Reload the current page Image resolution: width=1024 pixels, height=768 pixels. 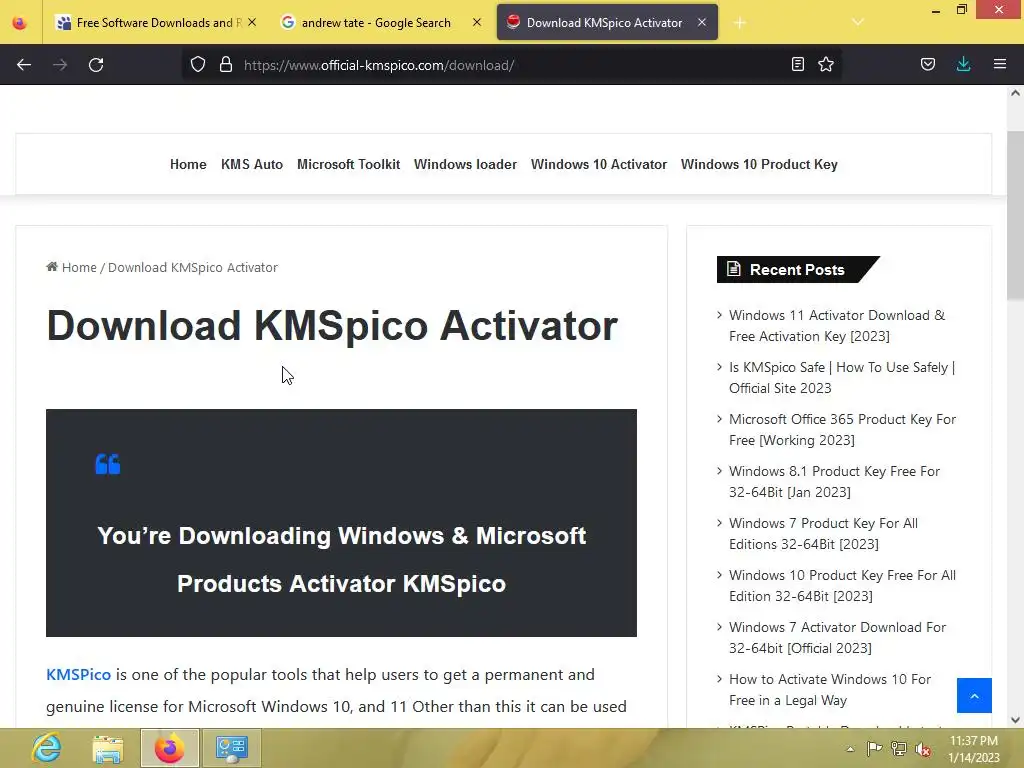point(96,65)
